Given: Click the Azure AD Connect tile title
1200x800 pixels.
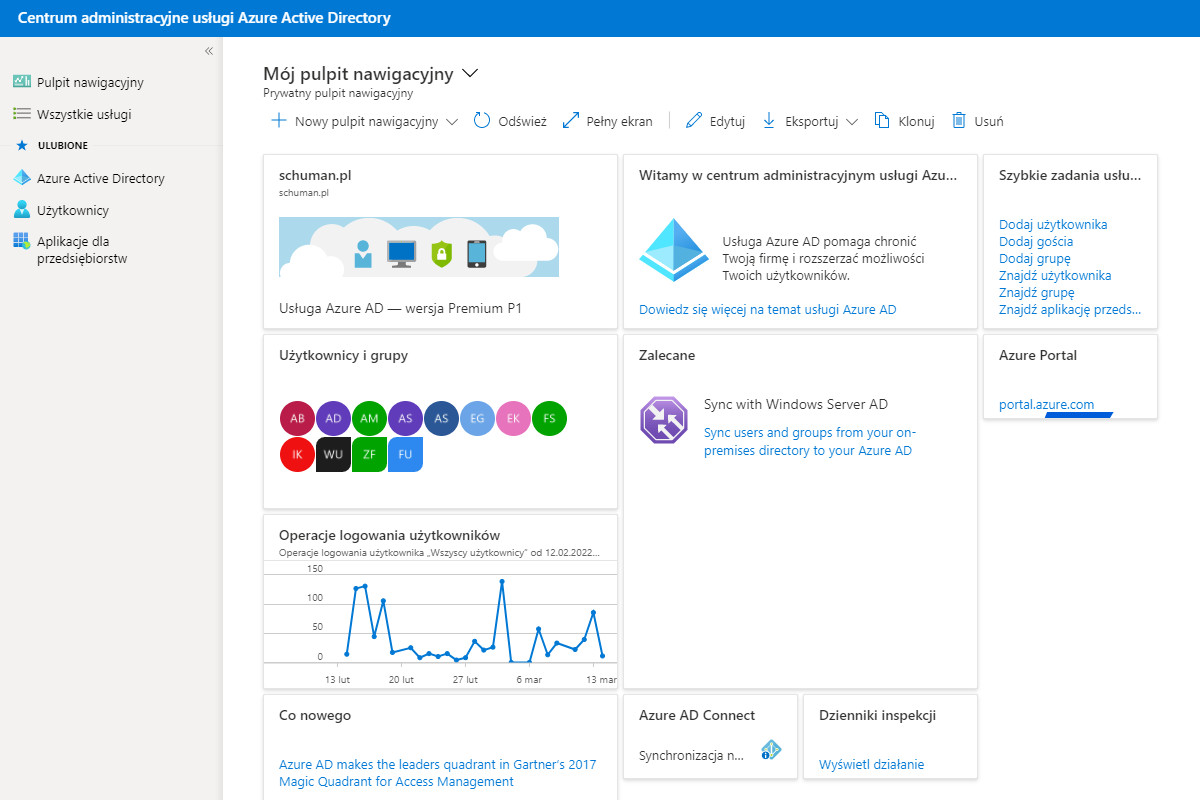Looking at the screenshot, I should pyautogui.click(x=697, y=715).
